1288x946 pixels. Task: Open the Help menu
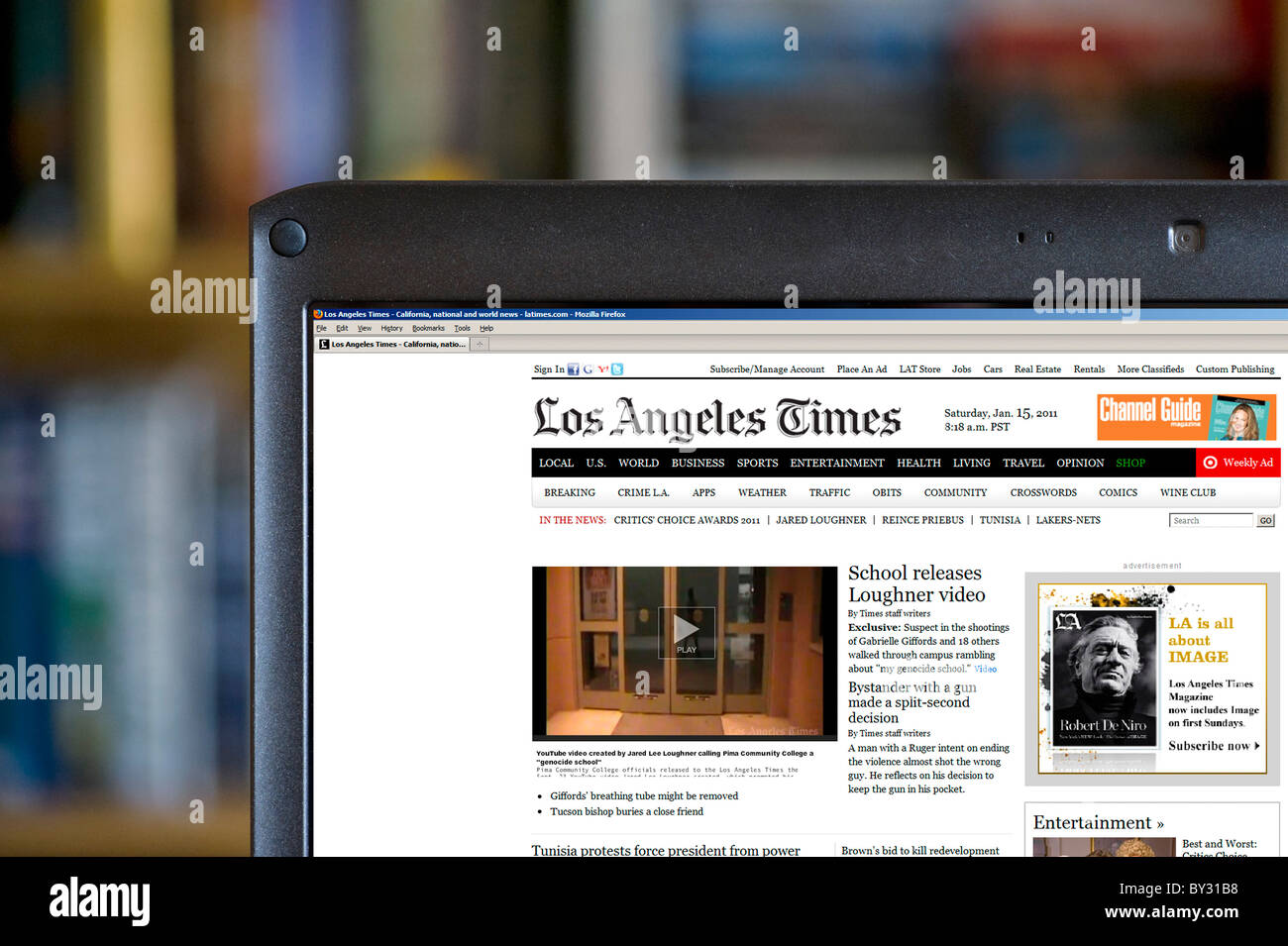(x=486, y=328)
